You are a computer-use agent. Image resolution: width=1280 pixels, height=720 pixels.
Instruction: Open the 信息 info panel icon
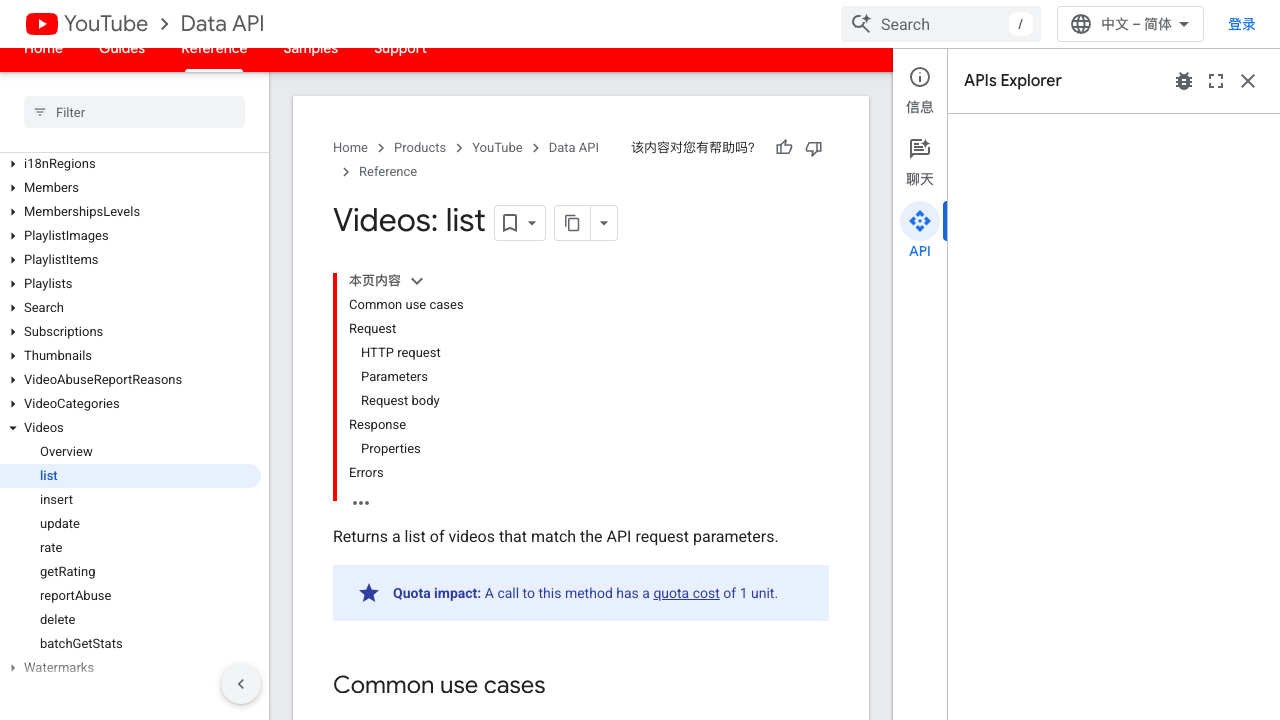[920, 78]
